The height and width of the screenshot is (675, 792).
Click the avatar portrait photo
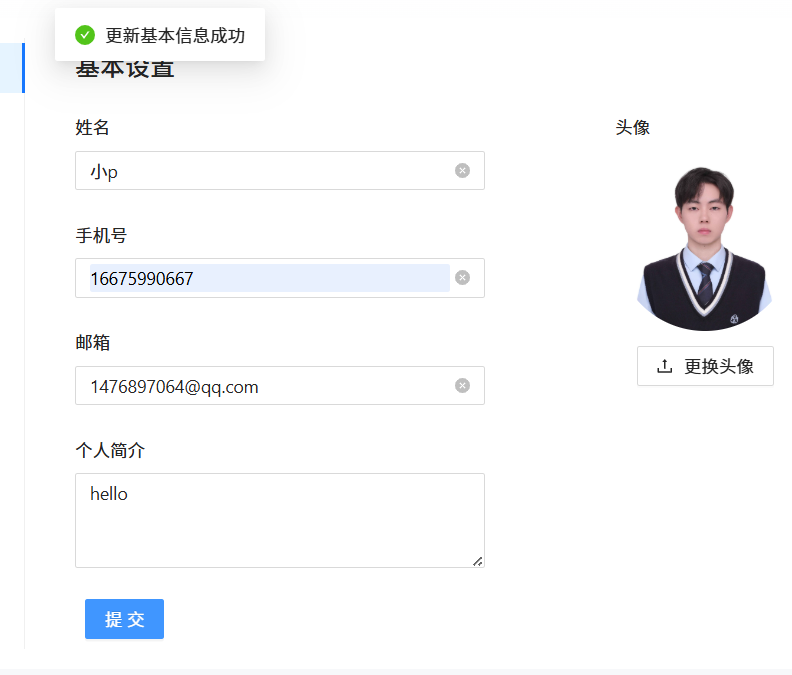pos(705,249)
